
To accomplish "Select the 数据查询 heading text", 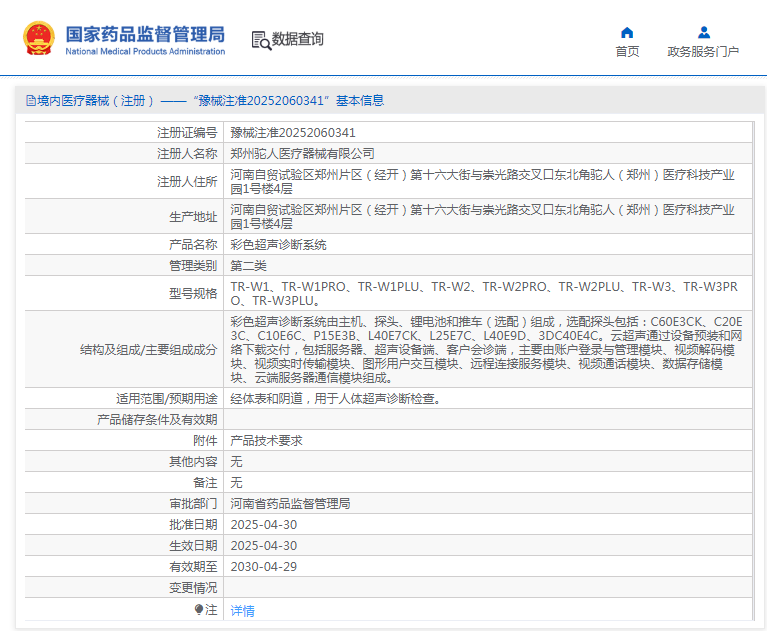I will (x=298, y=39).
